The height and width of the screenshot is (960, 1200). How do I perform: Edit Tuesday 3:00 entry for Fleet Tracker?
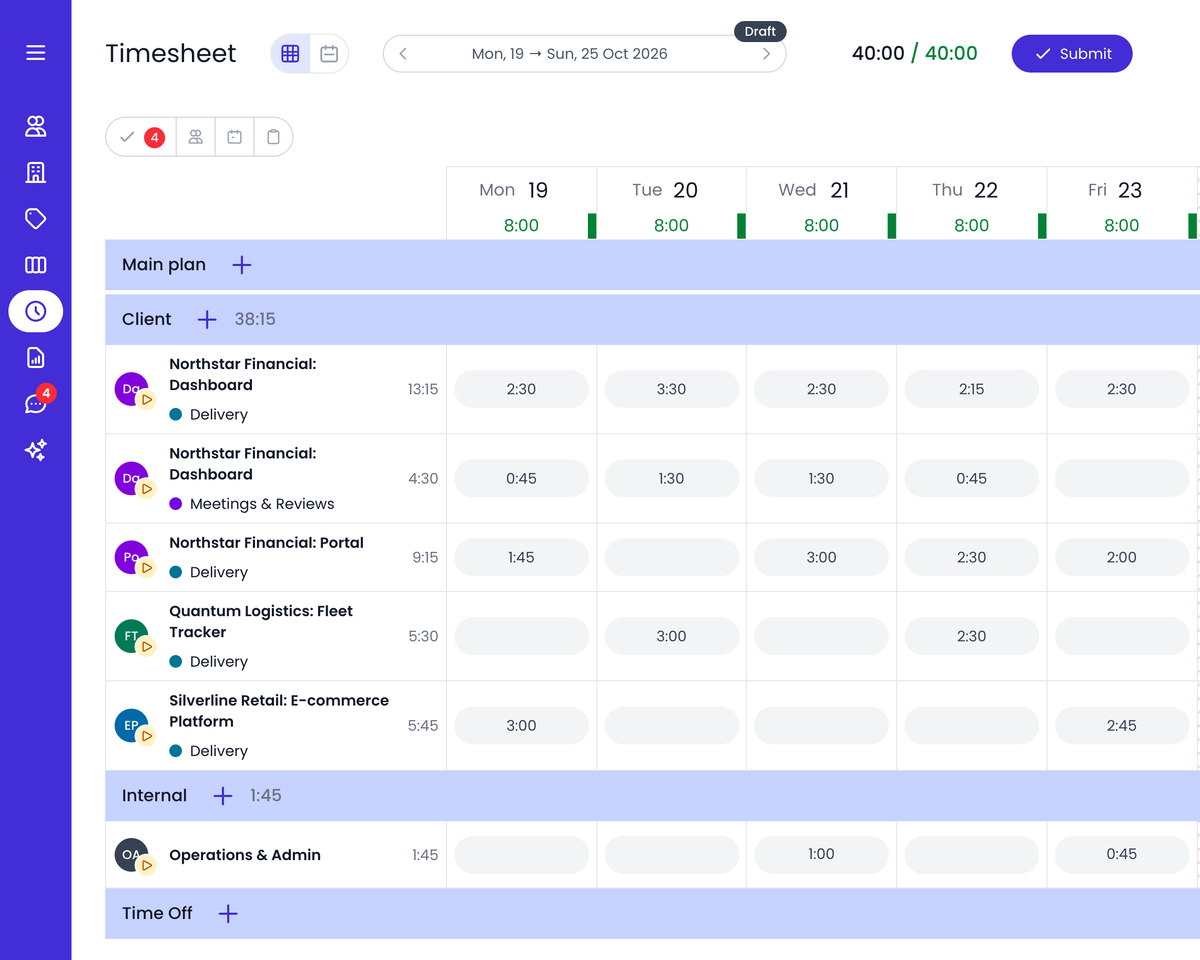pyautogui.click(x=671, y=636)
